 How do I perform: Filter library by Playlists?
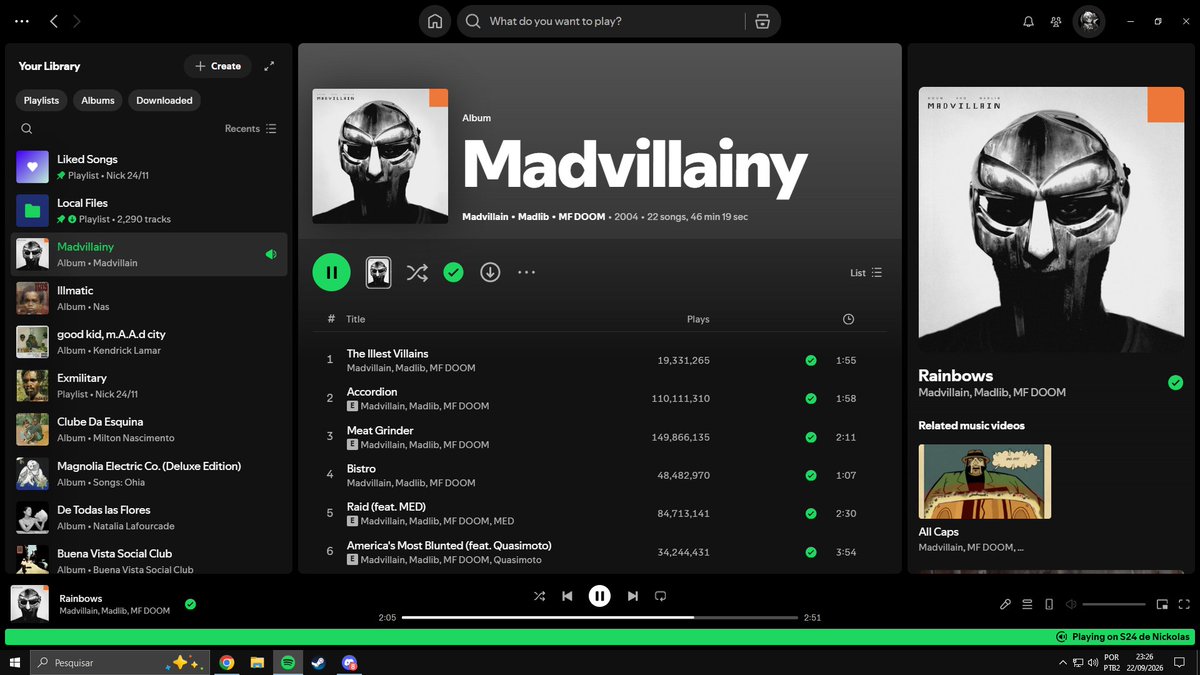click(42, 100)
